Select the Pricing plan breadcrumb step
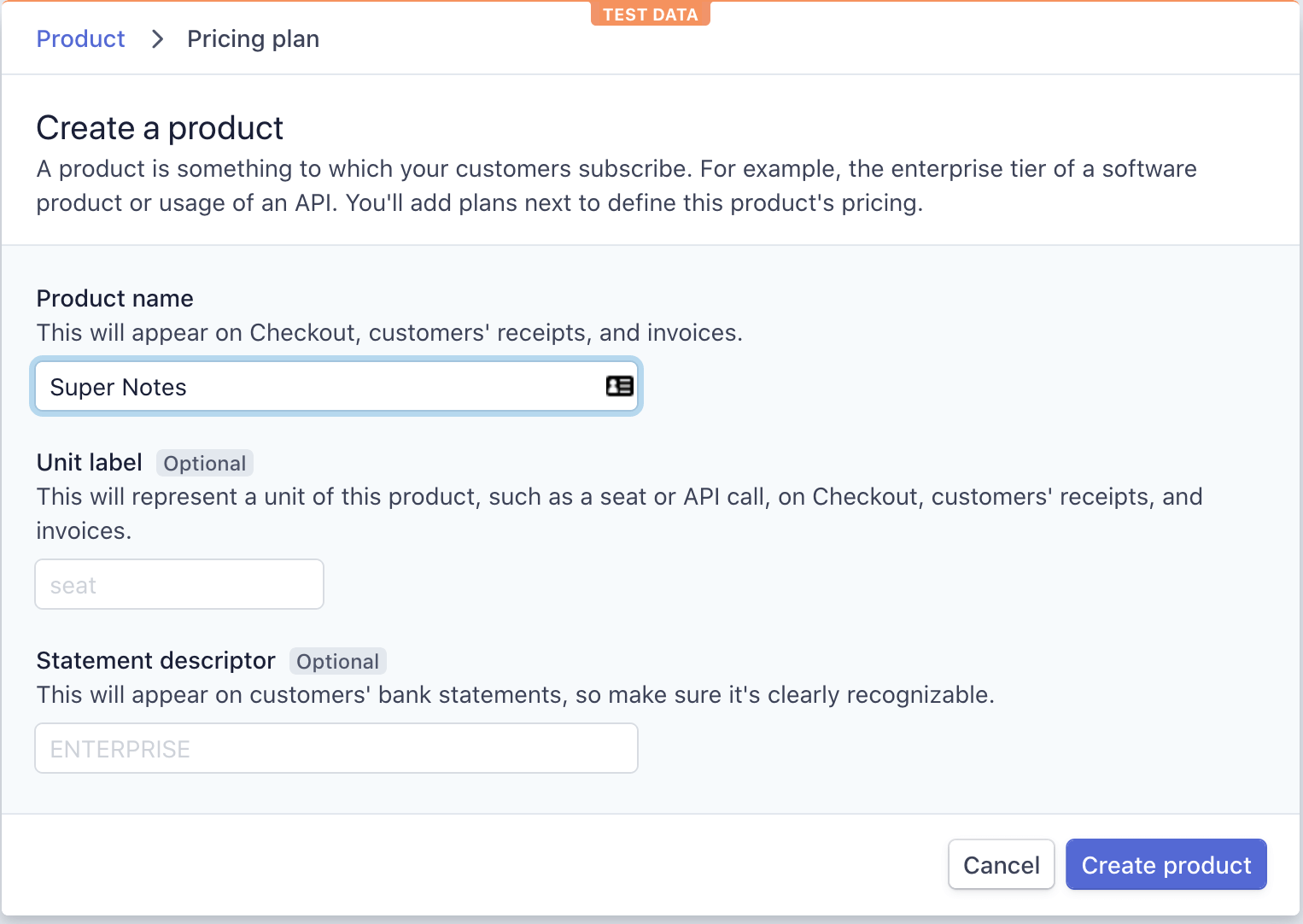This screenshot has height=924, width=1303. pos(253,39)
